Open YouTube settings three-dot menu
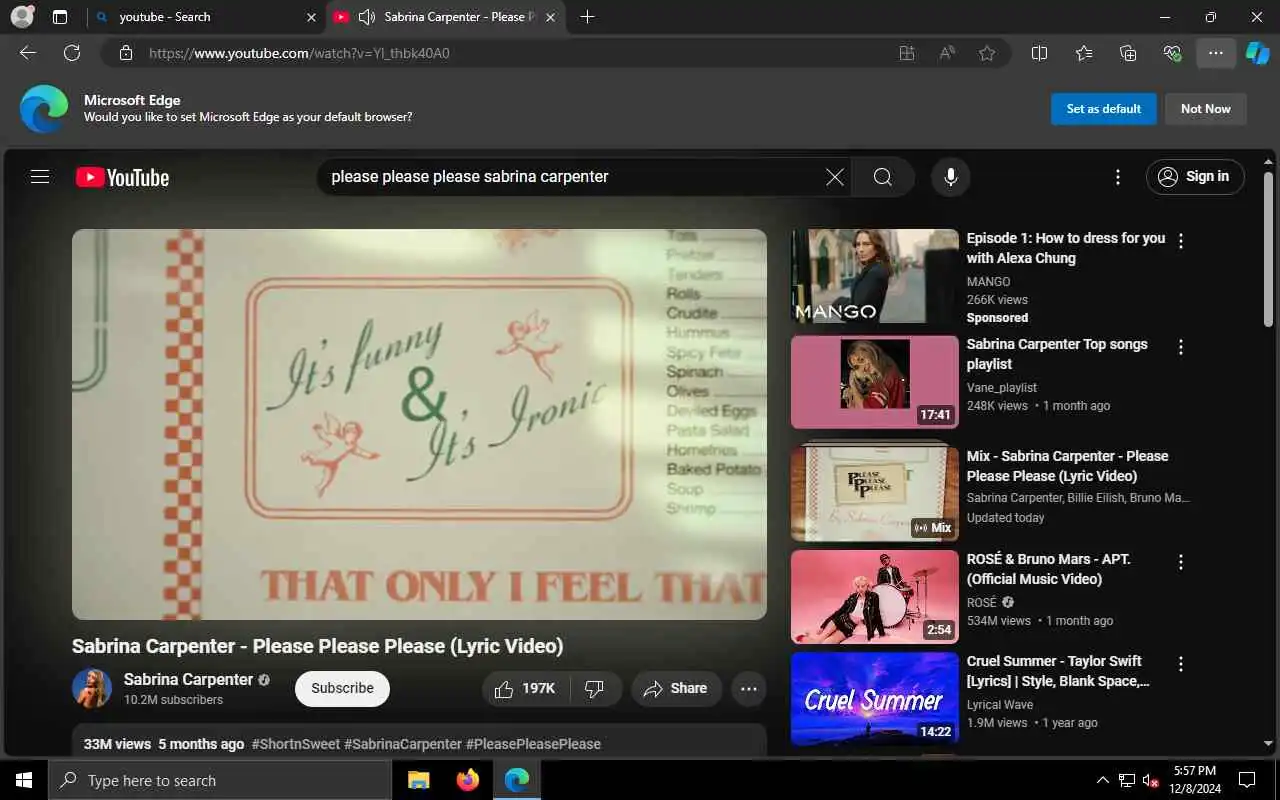This screenshot has width=1280, height=800. (1117, 177)
